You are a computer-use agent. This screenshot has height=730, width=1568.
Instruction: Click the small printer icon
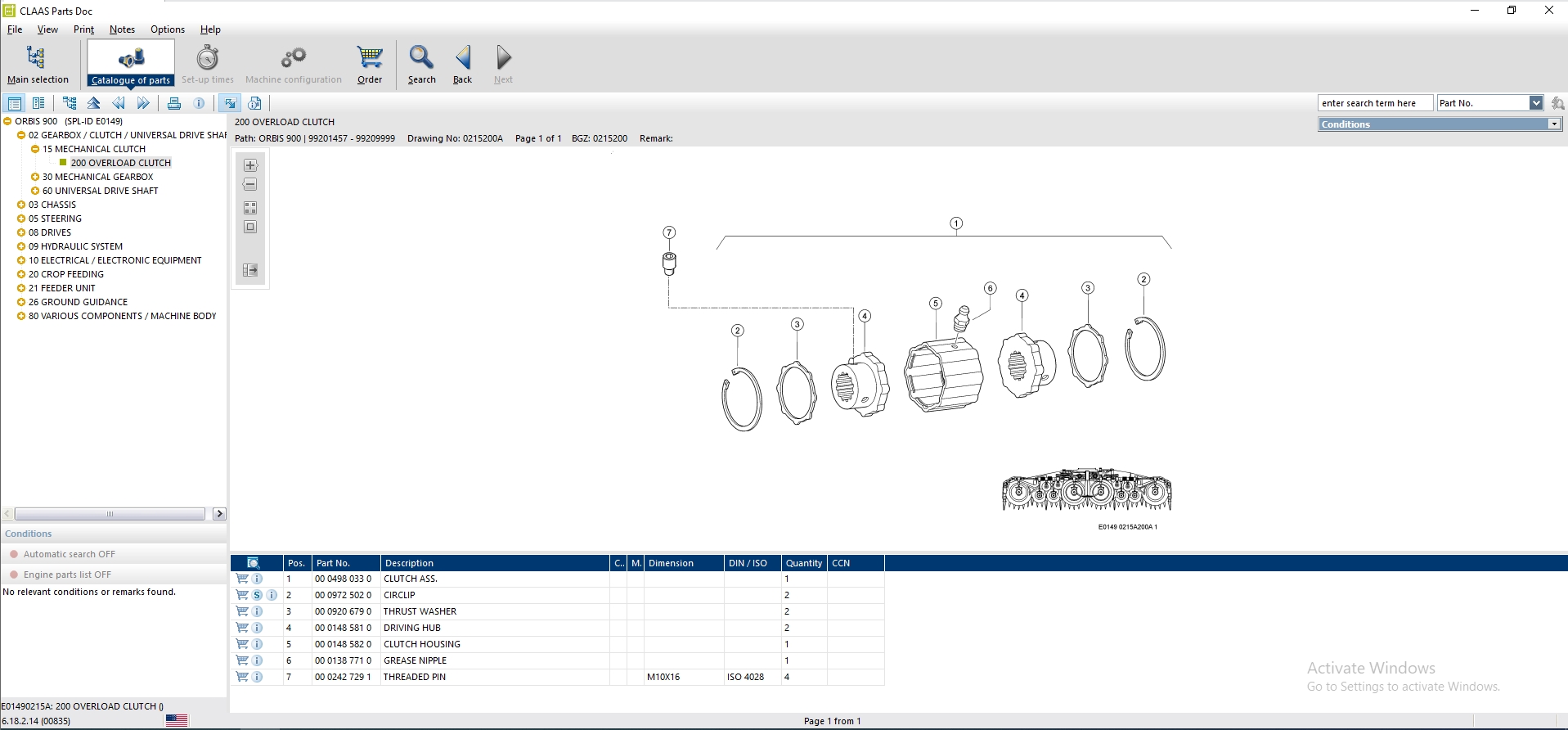[x=174, y=103]
